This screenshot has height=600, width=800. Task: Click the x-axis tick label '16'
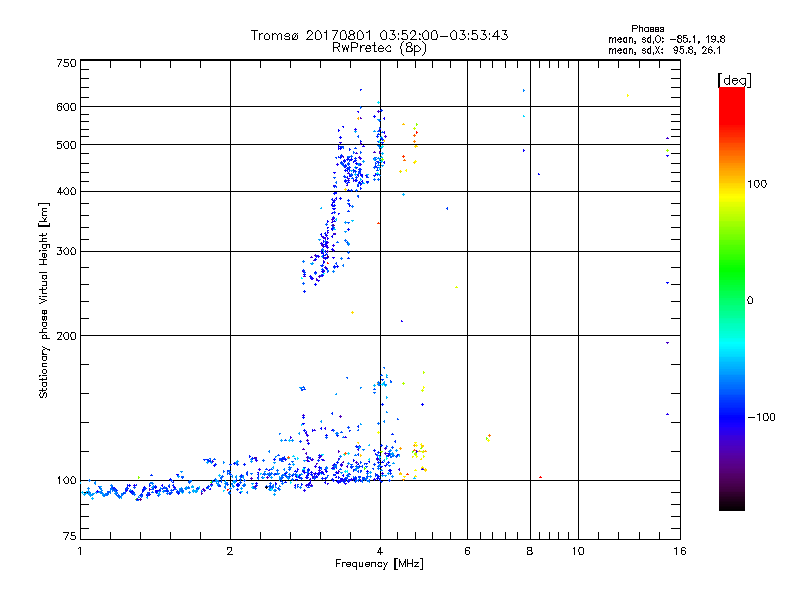coord(680,551)
